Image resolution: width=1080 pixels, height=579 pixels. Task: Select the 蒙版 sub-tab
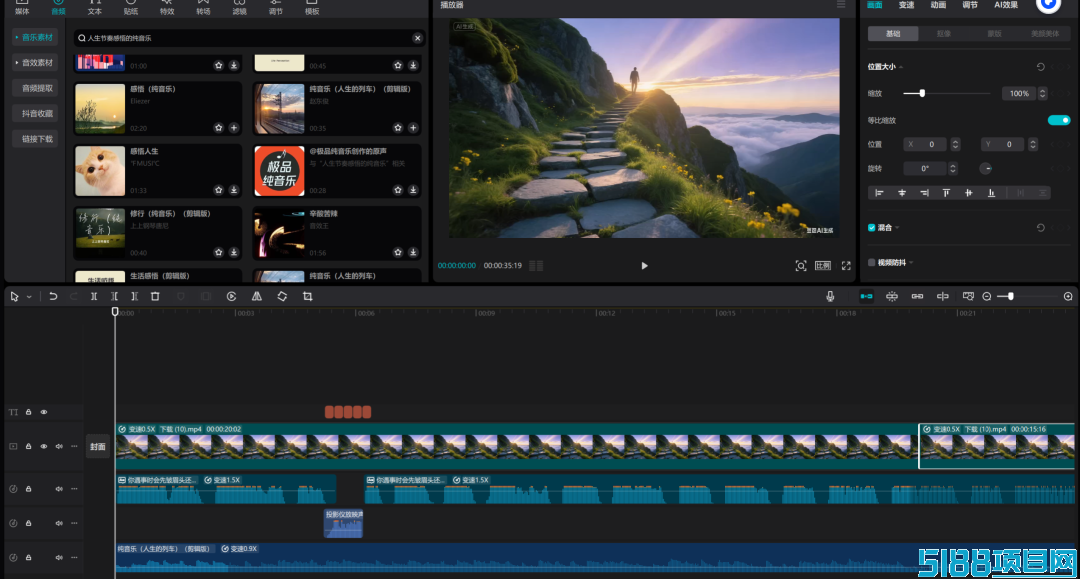(994, 34)
